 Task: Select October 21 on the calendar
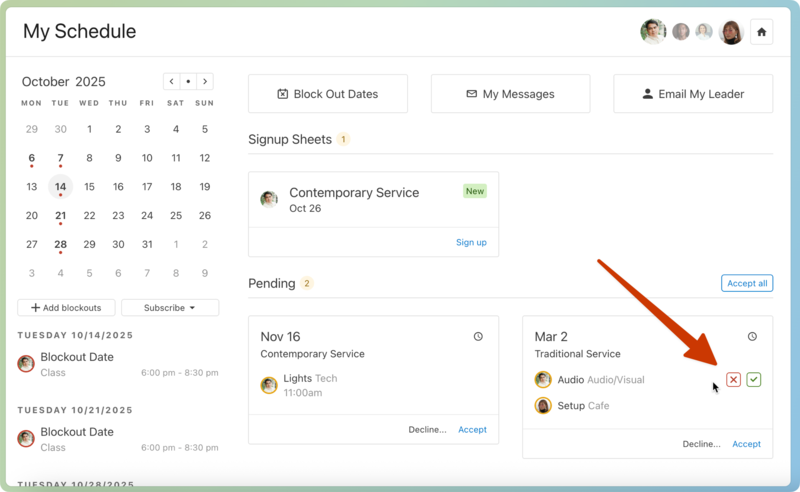pos(61,216)
